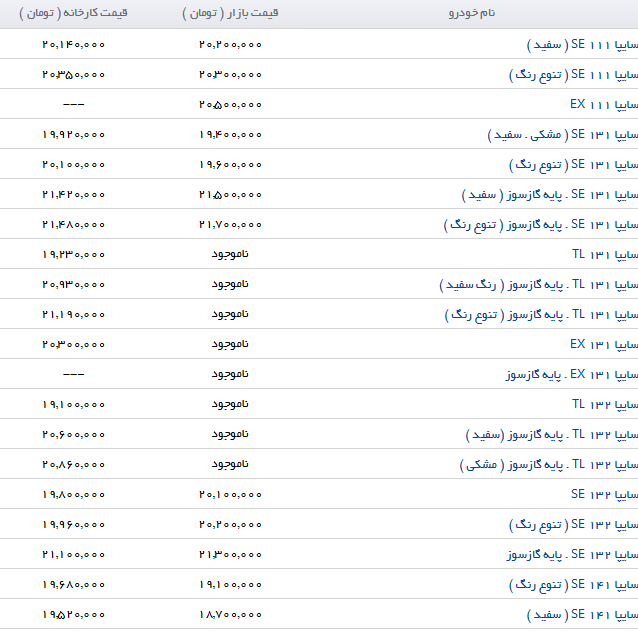Image resolution: width=638 pixels, height=635 pixels.
Task: Open Saipa 132 TL گازسوز (مشکی) link
Action: 549,465
